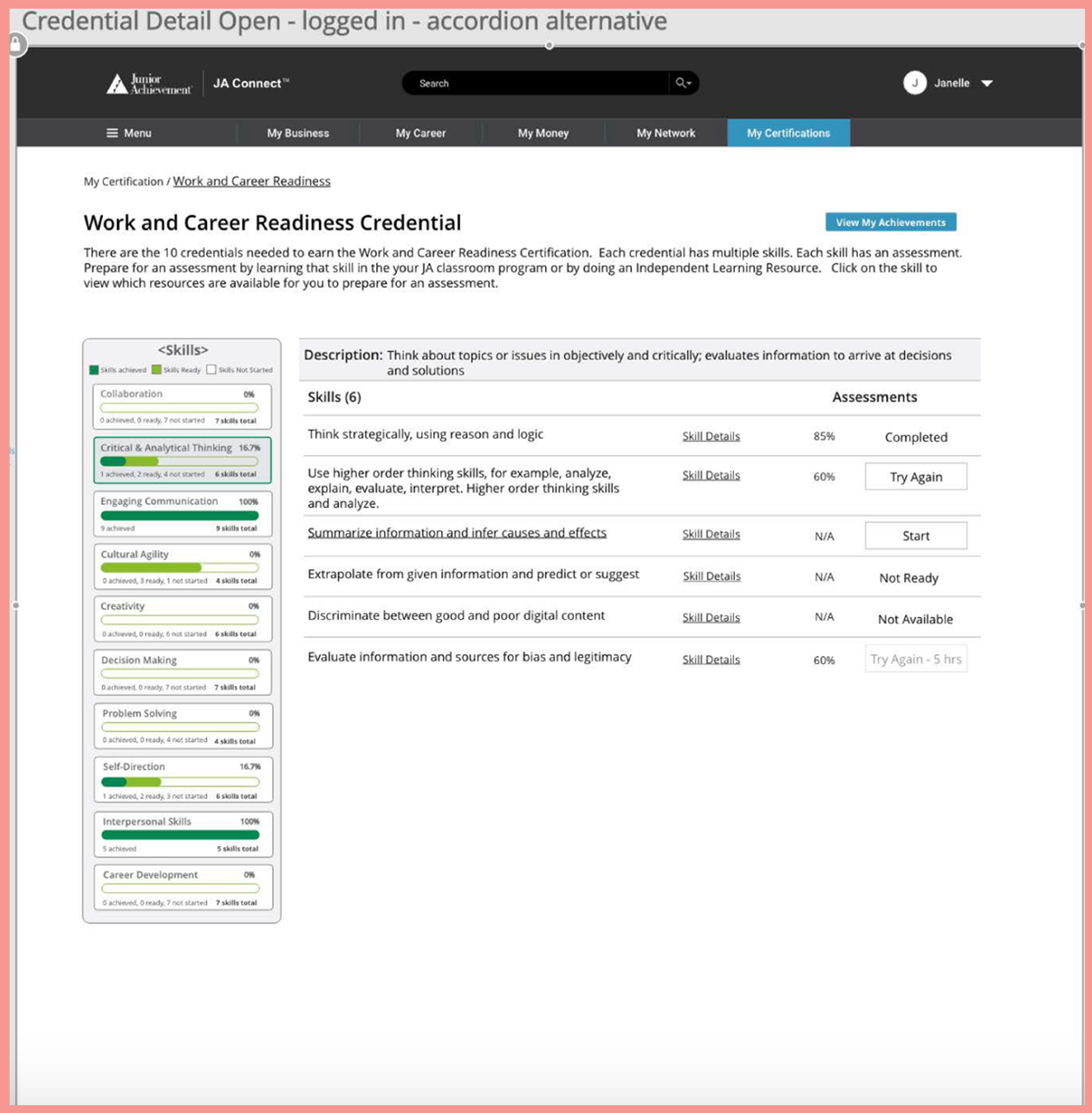
Task: Click the Start assessment button
Action: [x=916, y=536]
